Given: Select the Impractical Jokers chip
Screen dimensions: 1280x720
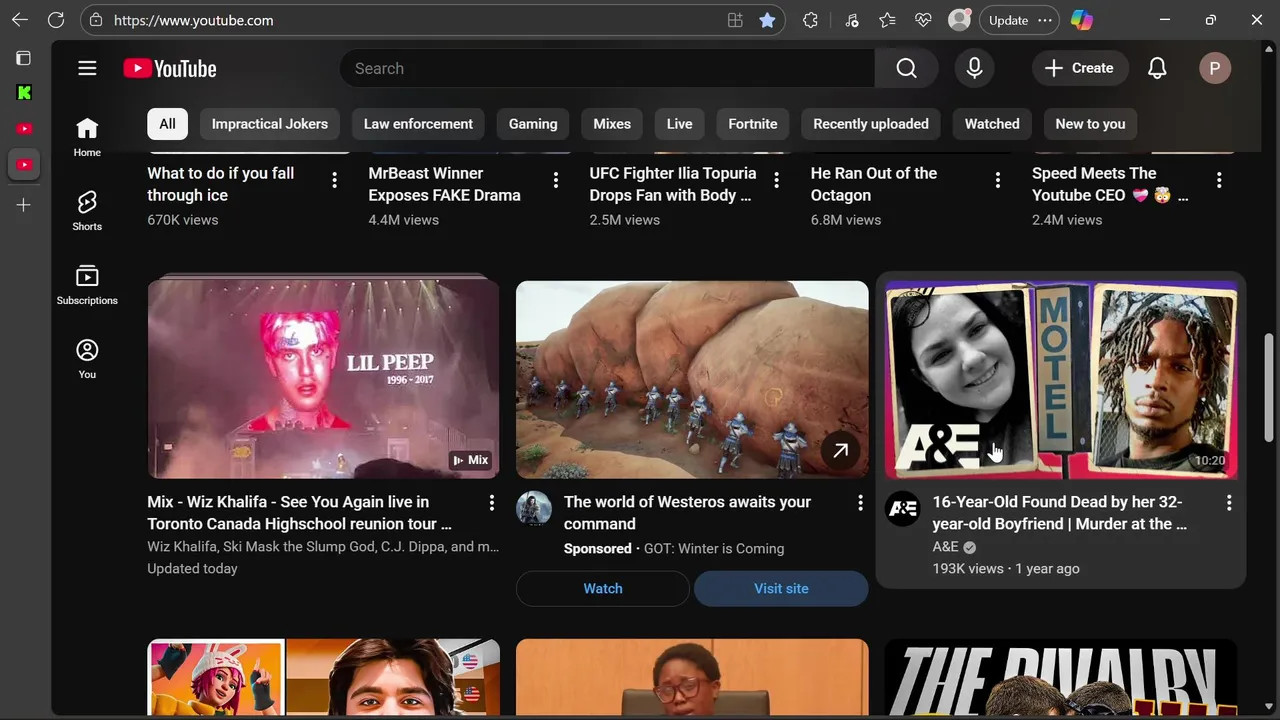Looking at the screenshot, I should 270,124.
